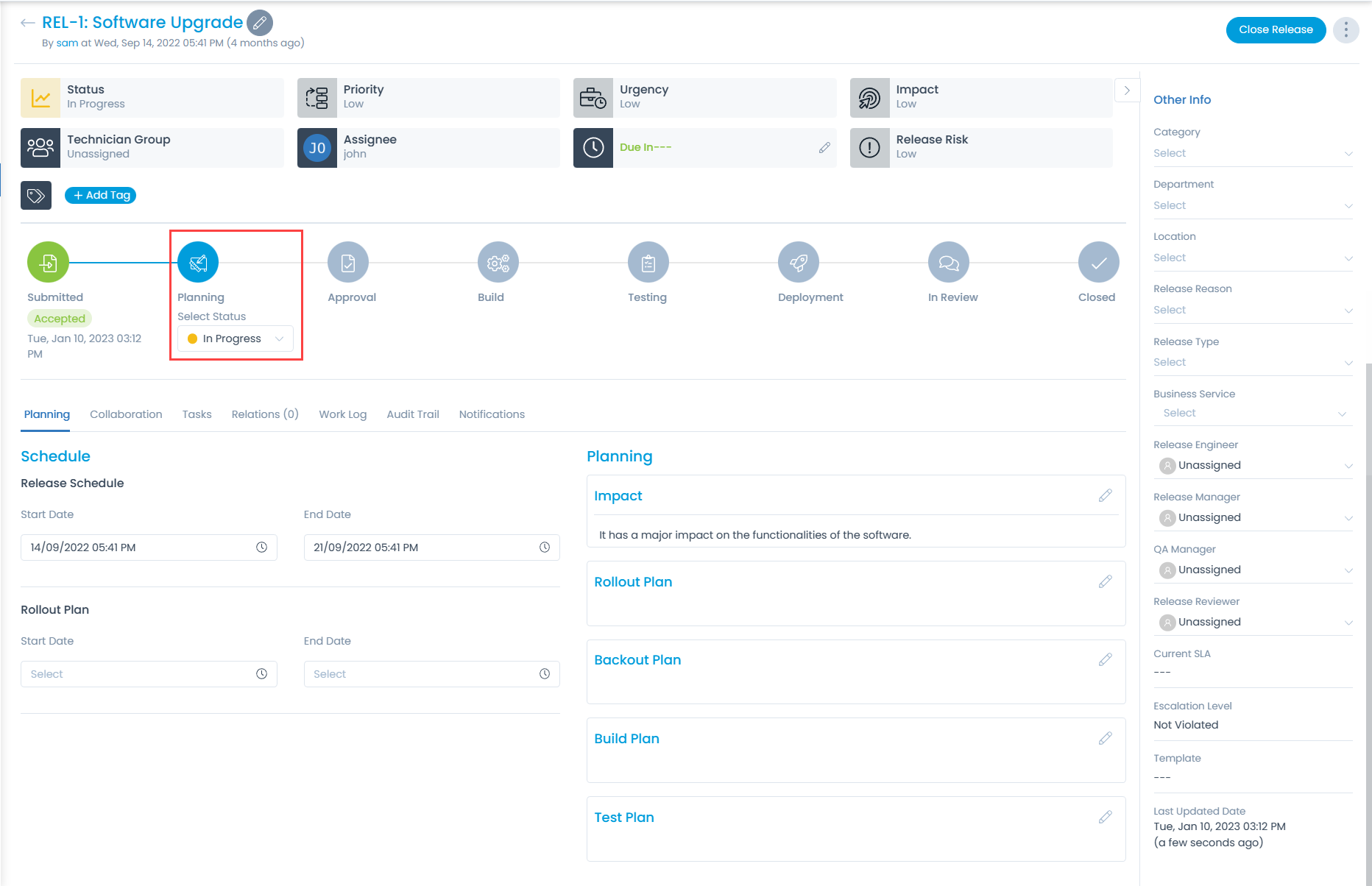Collapse the Other Info side panel arrow

1127,91
